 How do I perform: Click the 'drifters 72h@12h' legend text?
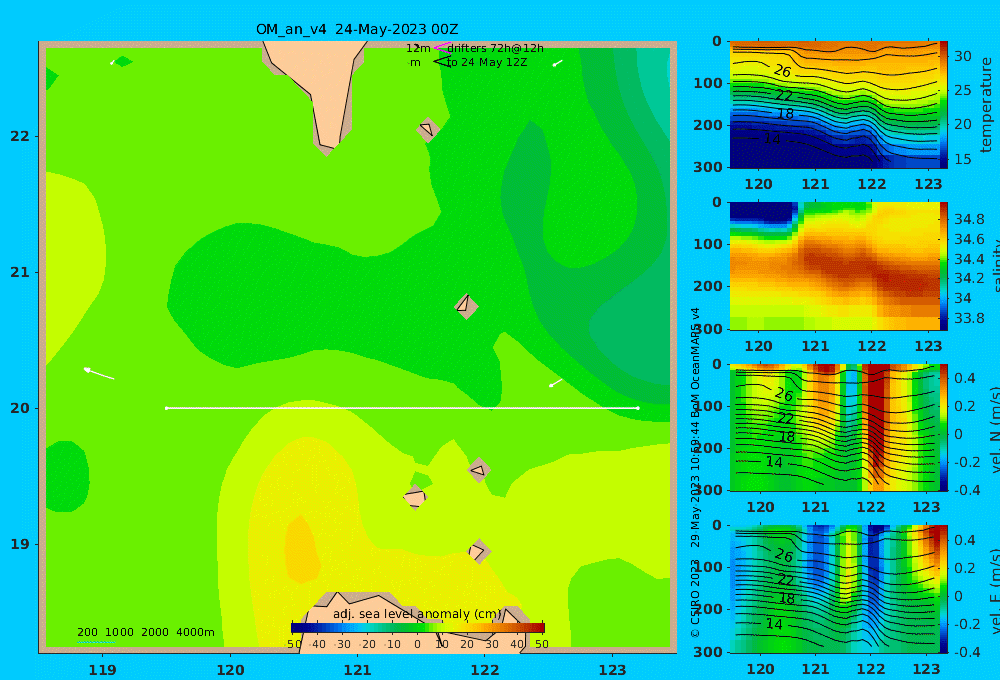click(496, 48)
